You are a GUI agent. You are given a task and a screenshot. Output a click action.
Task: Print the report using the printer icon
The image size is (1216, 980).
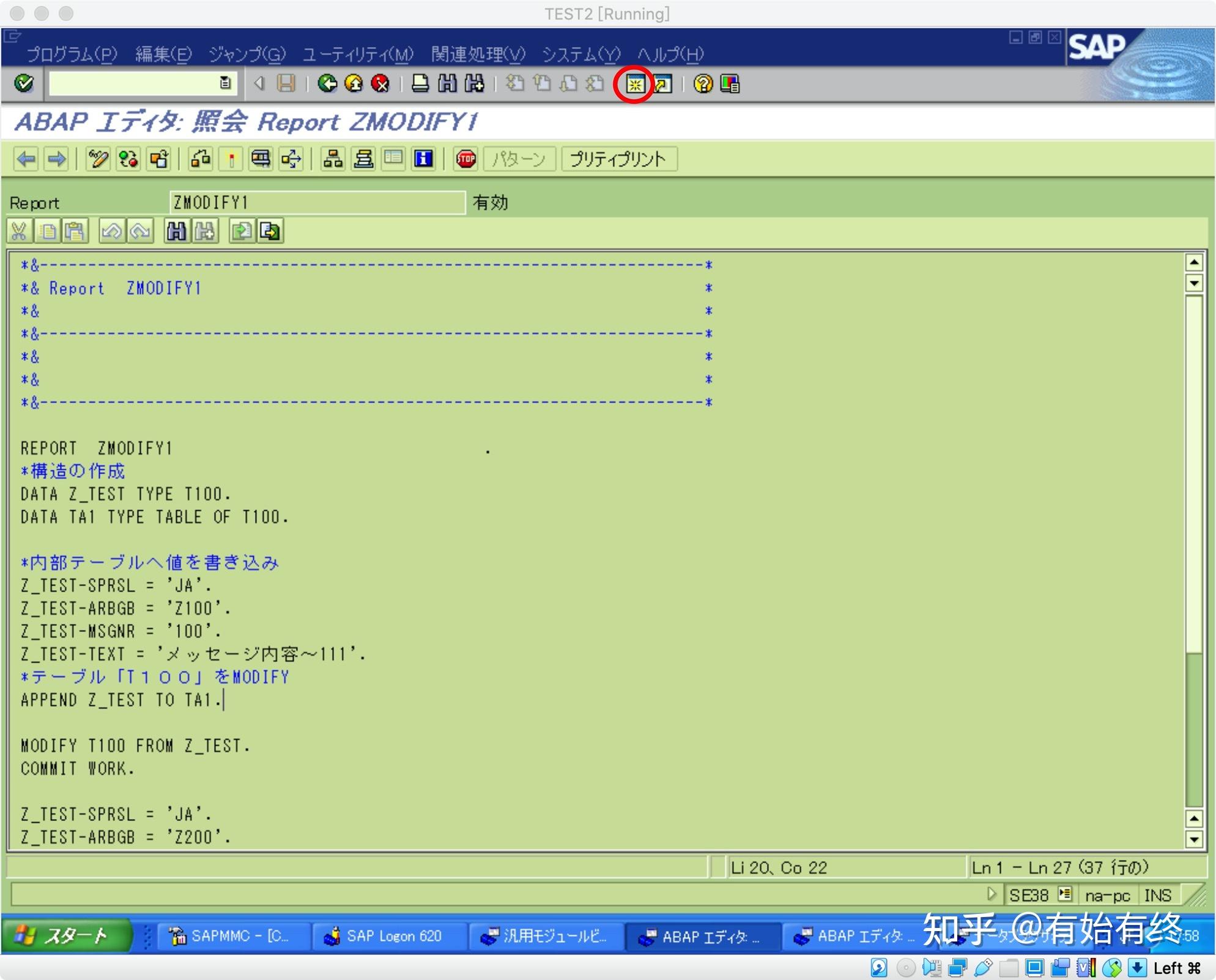click(420, 84)
